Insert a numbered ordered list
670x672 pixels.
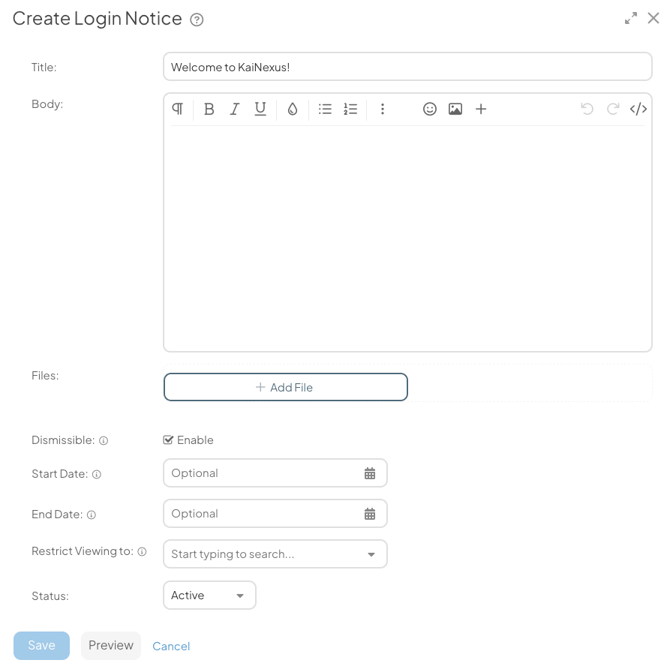click(350, 109)
